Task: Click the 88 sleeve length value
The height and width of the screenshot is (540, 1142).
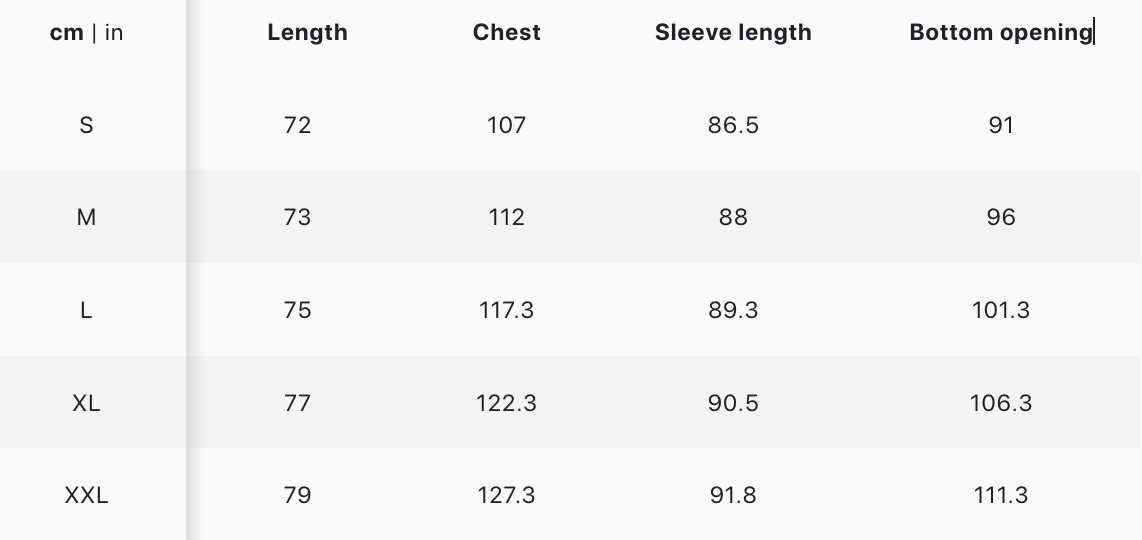Action: [733, 217]
